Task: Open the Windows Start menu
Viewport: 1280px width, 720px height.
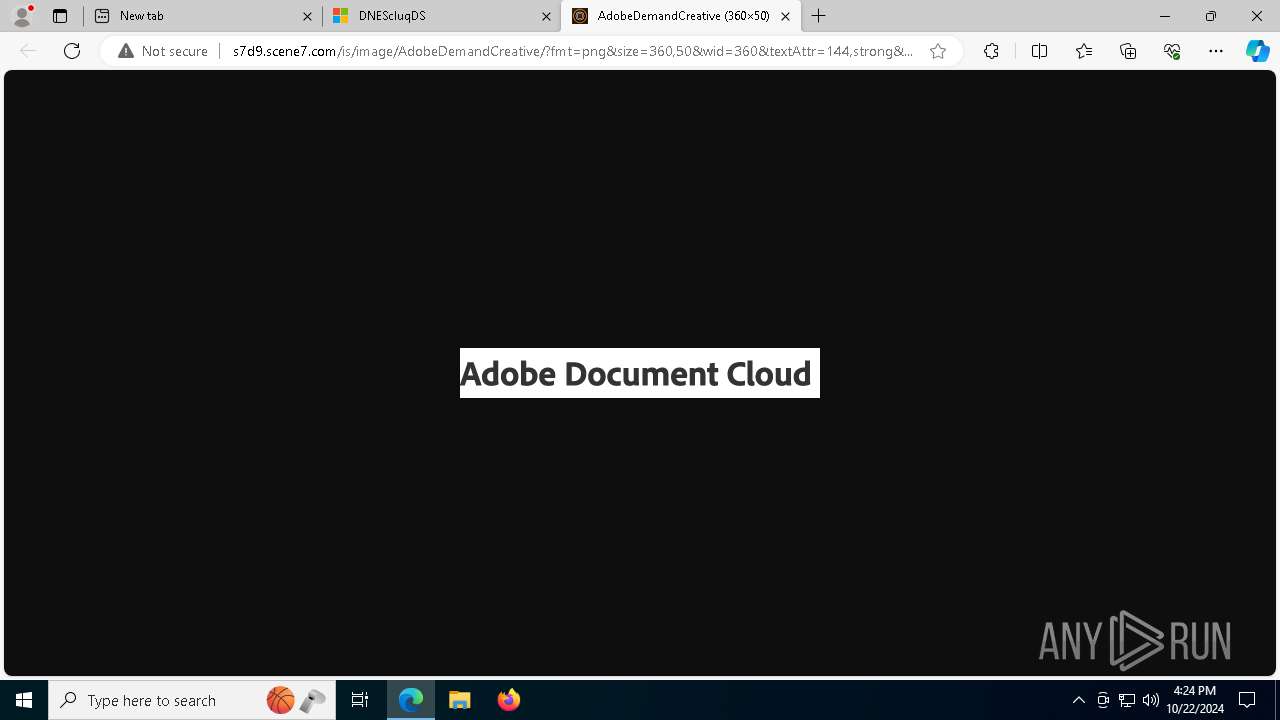Action: click(24, 700)
